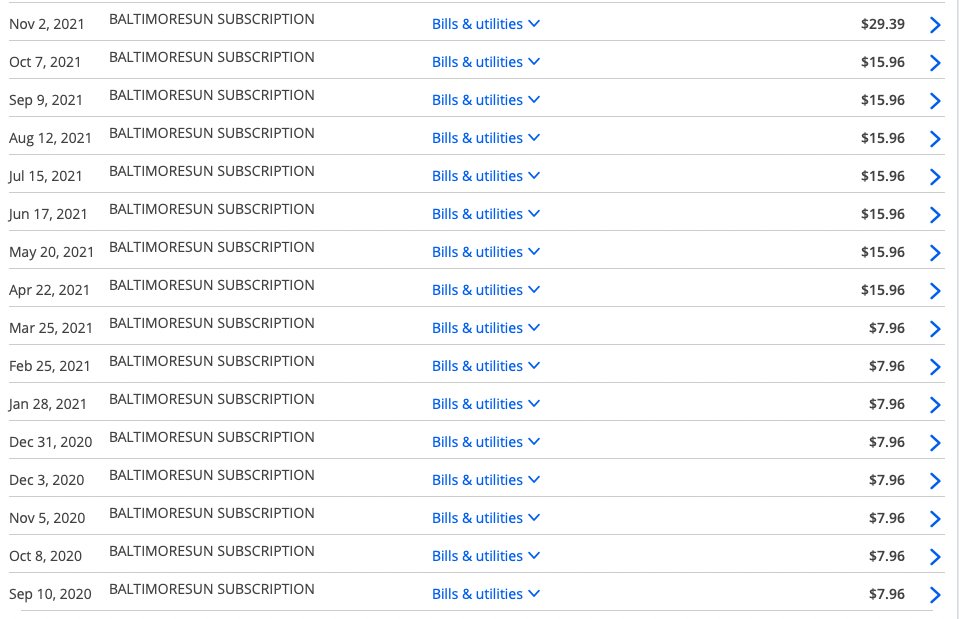Image resolution: width=959 pixels, height=619 pixels.
Task: Expand Bills & utilities category for Oct 8, 2020
Action: (x=486, y=555)
